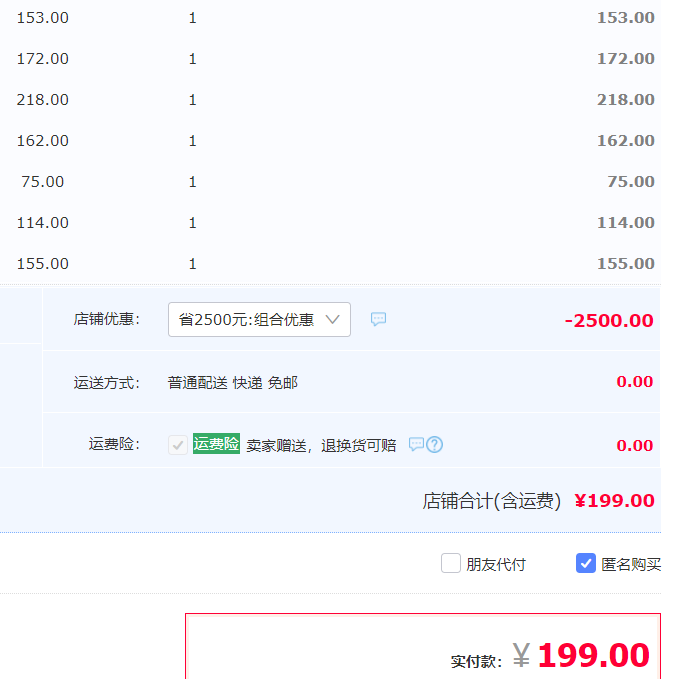Screen dimensions: 681x679
Task: Click the 店铺优惠 label
Action: 106,320
